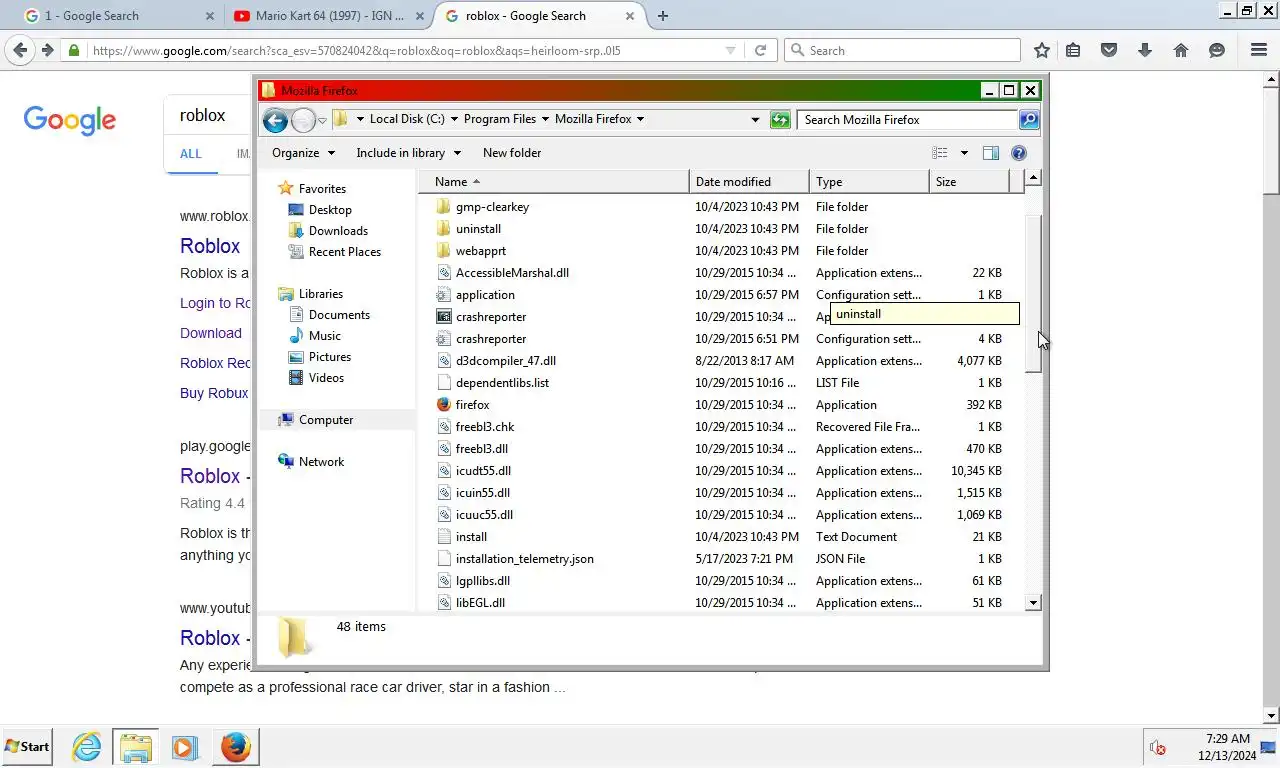The height and width of the screenshot is (768, 1280).
Task: Click the chat bubble icon in Firefox toolbar
Action: pos(1217,50)
